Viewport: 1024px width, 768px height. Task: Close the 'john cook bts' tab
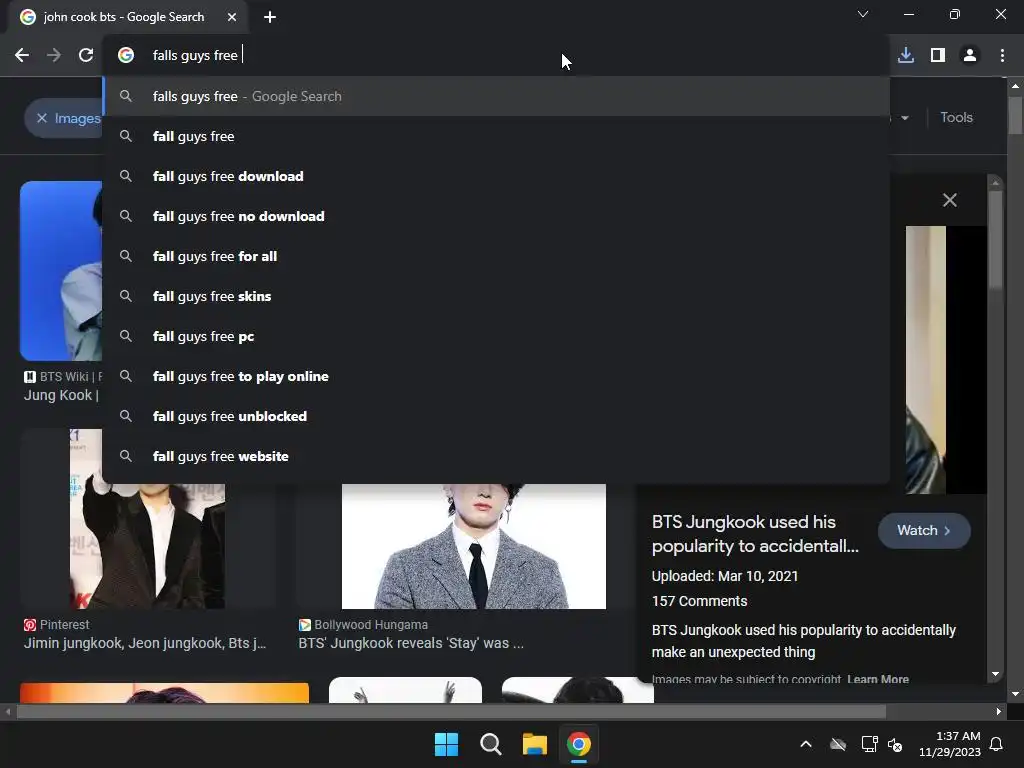tap(232, 17)
